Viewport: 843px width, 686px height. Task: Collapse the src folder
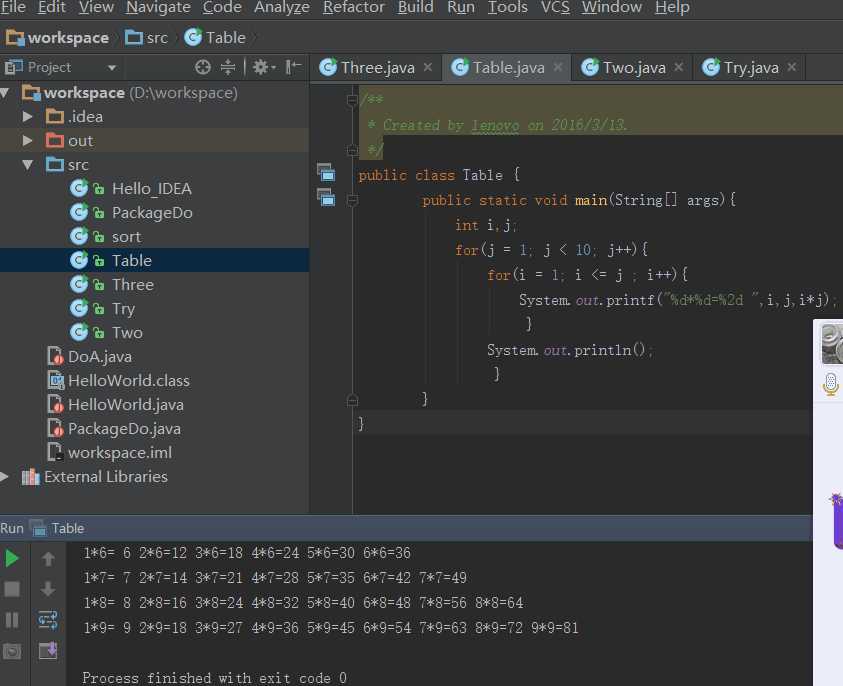point(27,165)
